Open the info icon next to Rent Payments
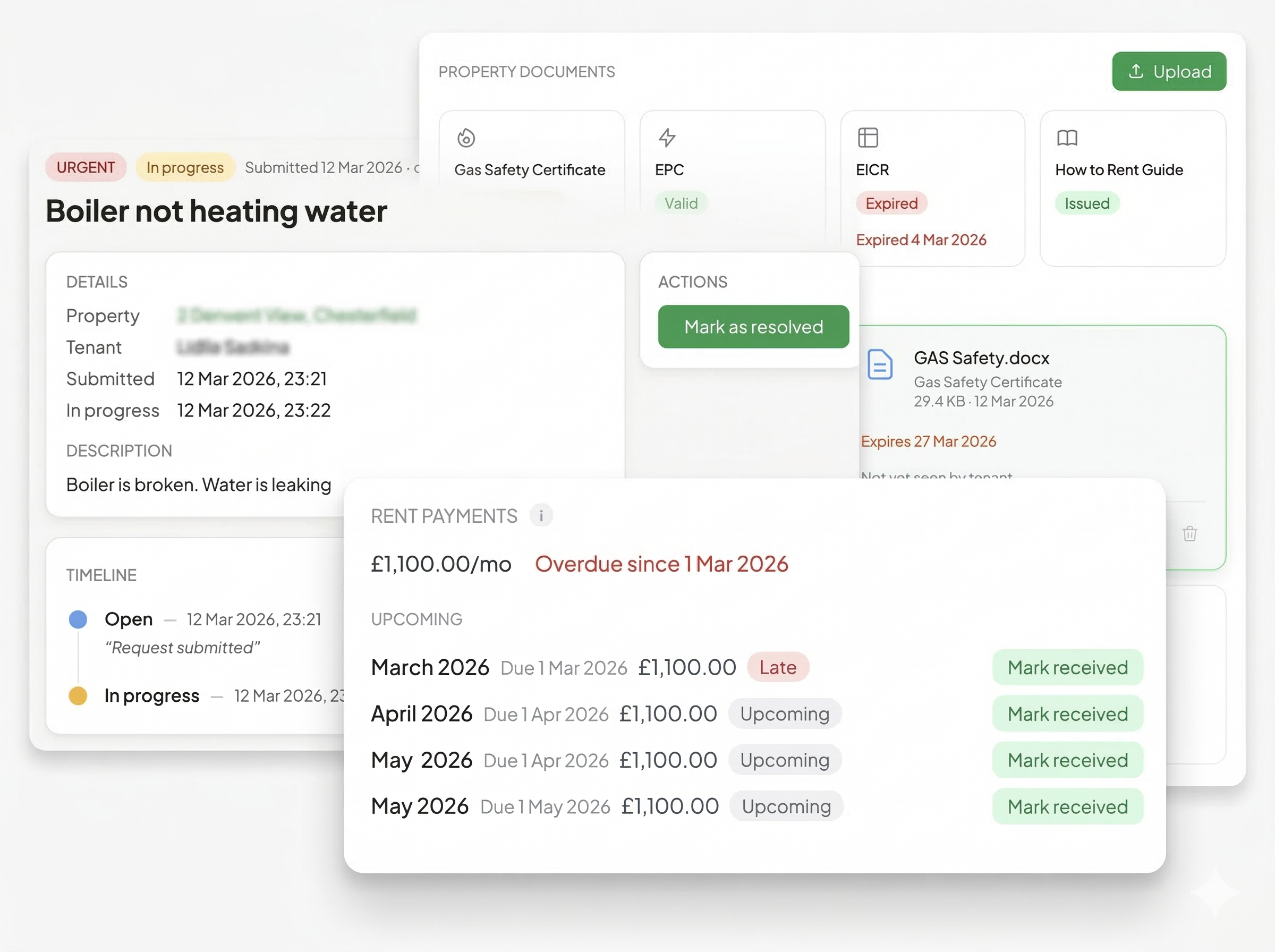 tap(540, 515)
